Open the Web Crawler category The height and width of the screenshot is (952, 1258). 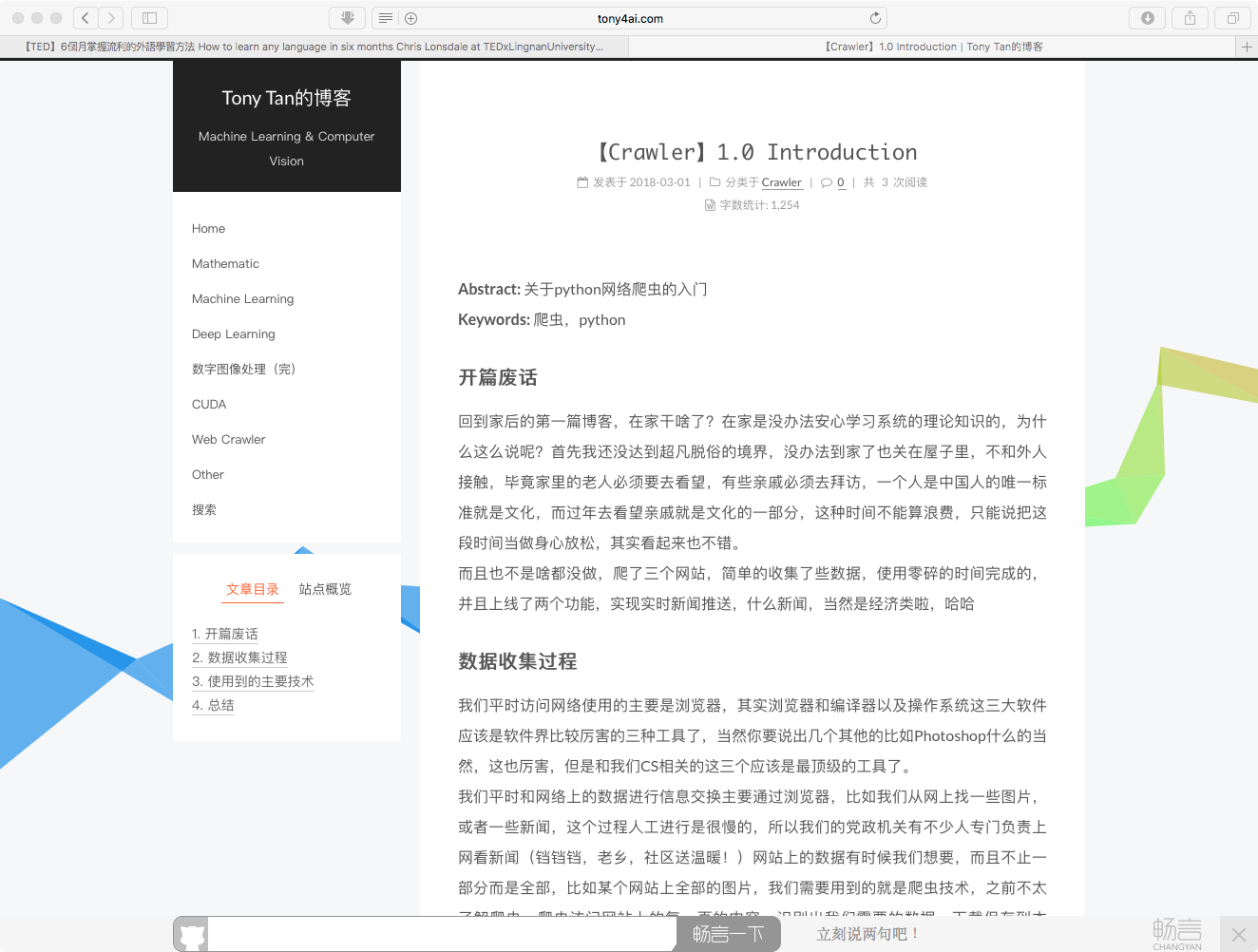228,439
